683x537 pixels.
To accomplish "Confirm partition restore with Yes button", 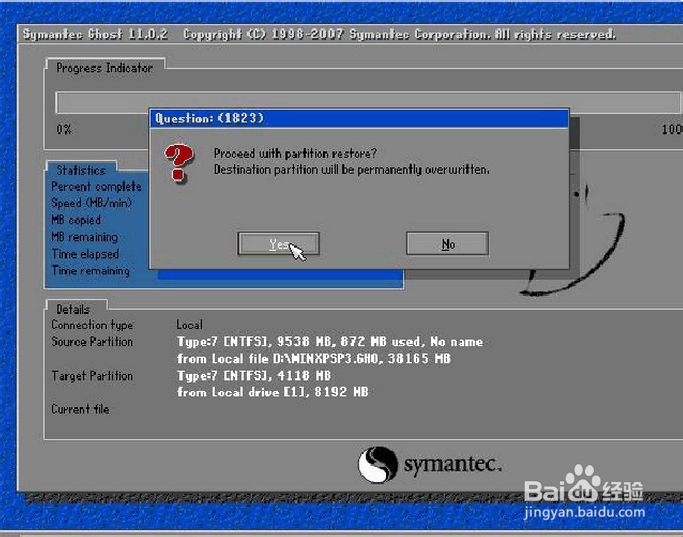I will point(278,243).
